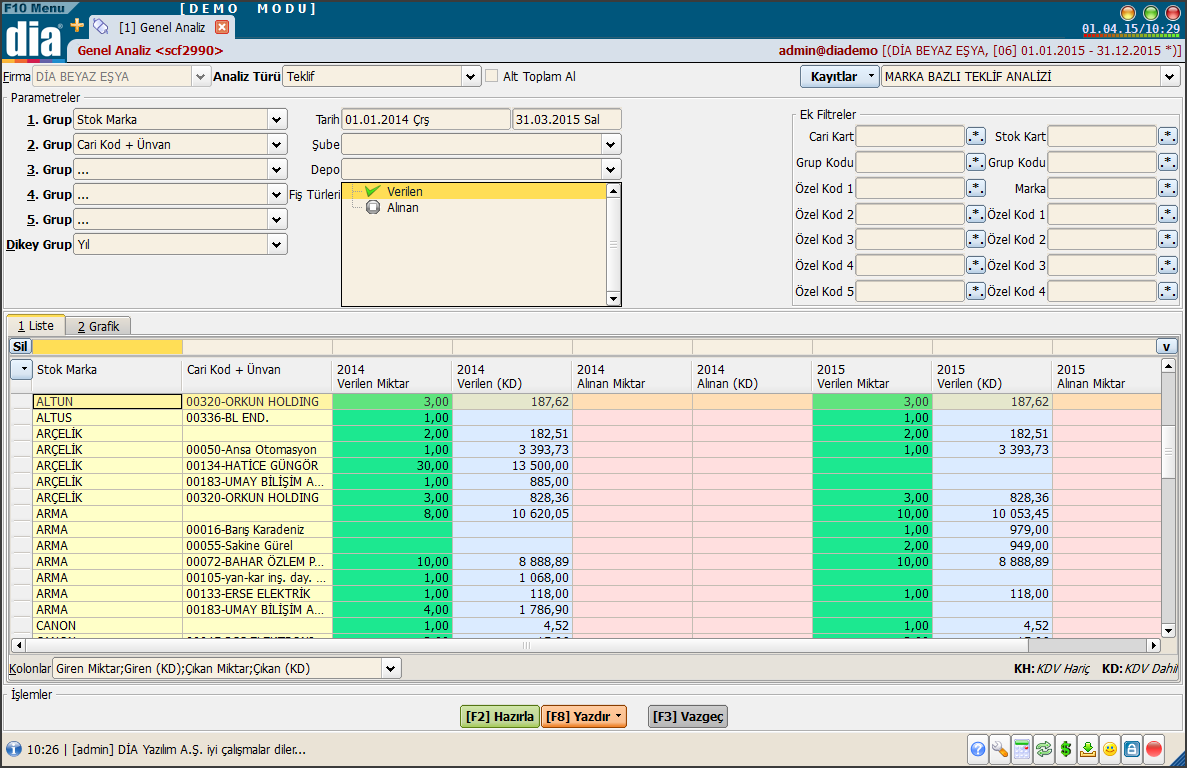Select the ALTUN stok marka cell
The image size is (1187, 768).
click(x=107, y=402)
